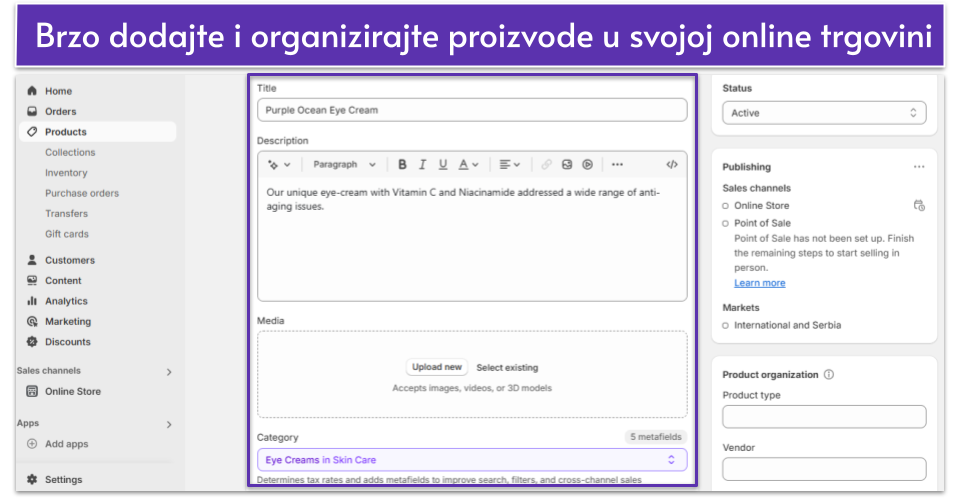The height and width of the screenshot is (504, 960).
Task: Toggle underline formatting in description
Action: pyautogui.click(x=443, y=164)
